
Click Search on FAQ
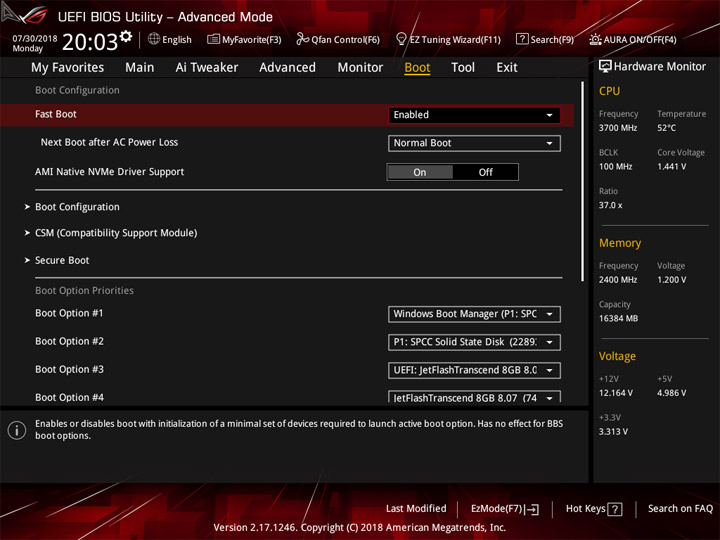pyautogui.click(x=681, y=509)
